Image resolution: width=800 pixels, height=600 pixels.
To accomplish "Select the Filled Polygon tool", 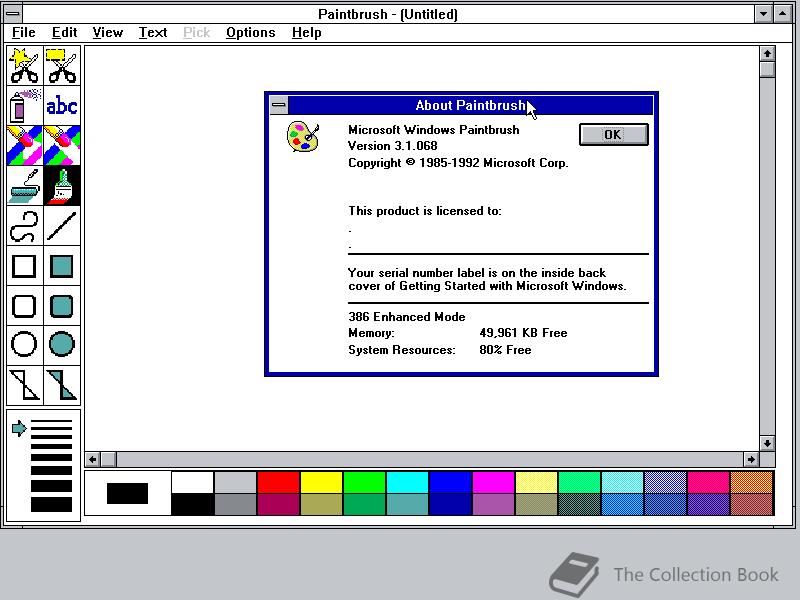I will pyautogui.click(x=62, y=385).
